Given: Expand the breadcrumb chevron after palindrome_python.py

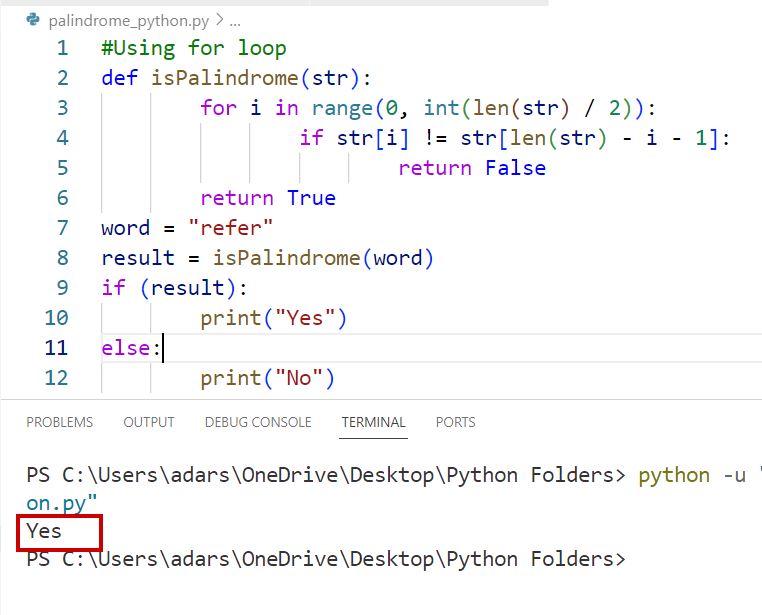Looking at the screenshot, I should pos(220,20).
